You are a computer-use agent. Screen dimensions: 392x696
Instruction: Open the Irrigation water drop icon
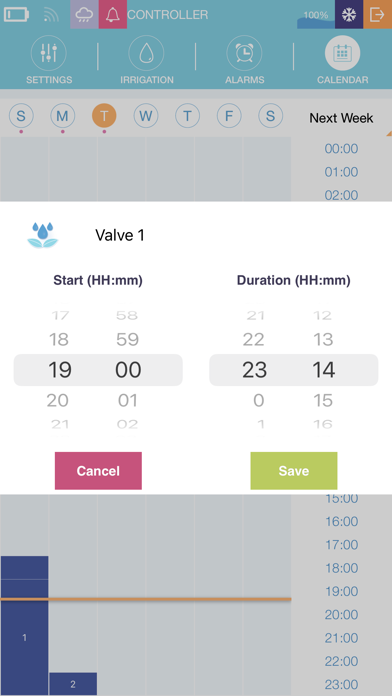click(x=147, y=53)
